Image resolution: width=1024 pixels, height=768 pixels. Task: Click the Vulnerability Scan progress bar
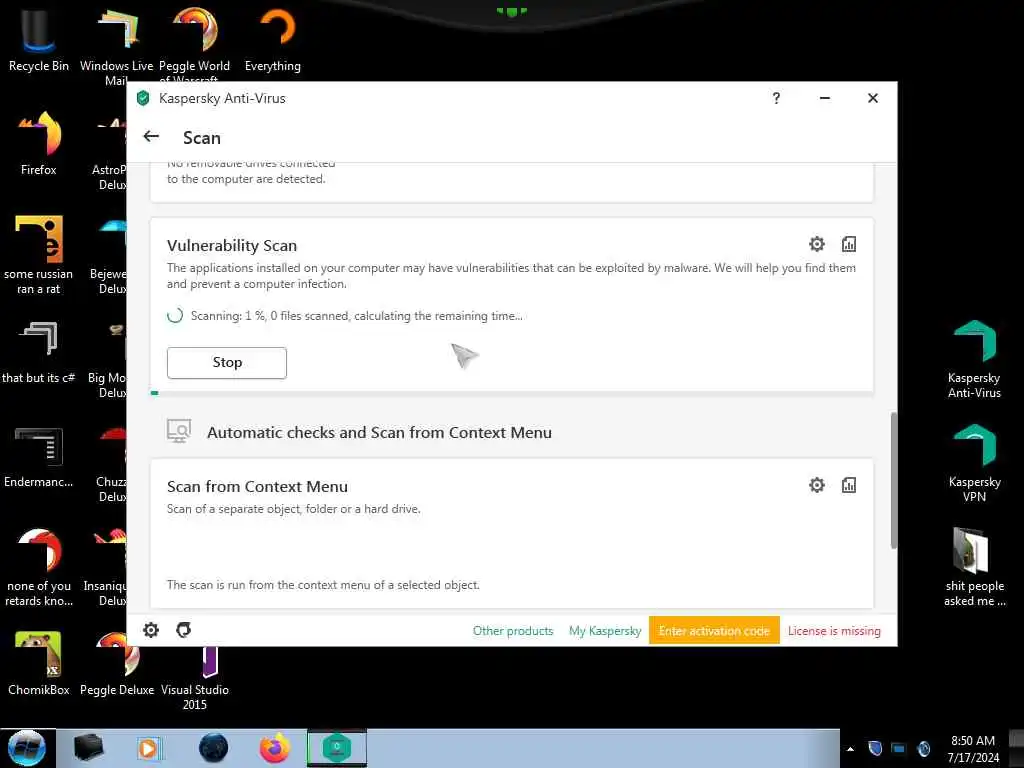(512, 392)
